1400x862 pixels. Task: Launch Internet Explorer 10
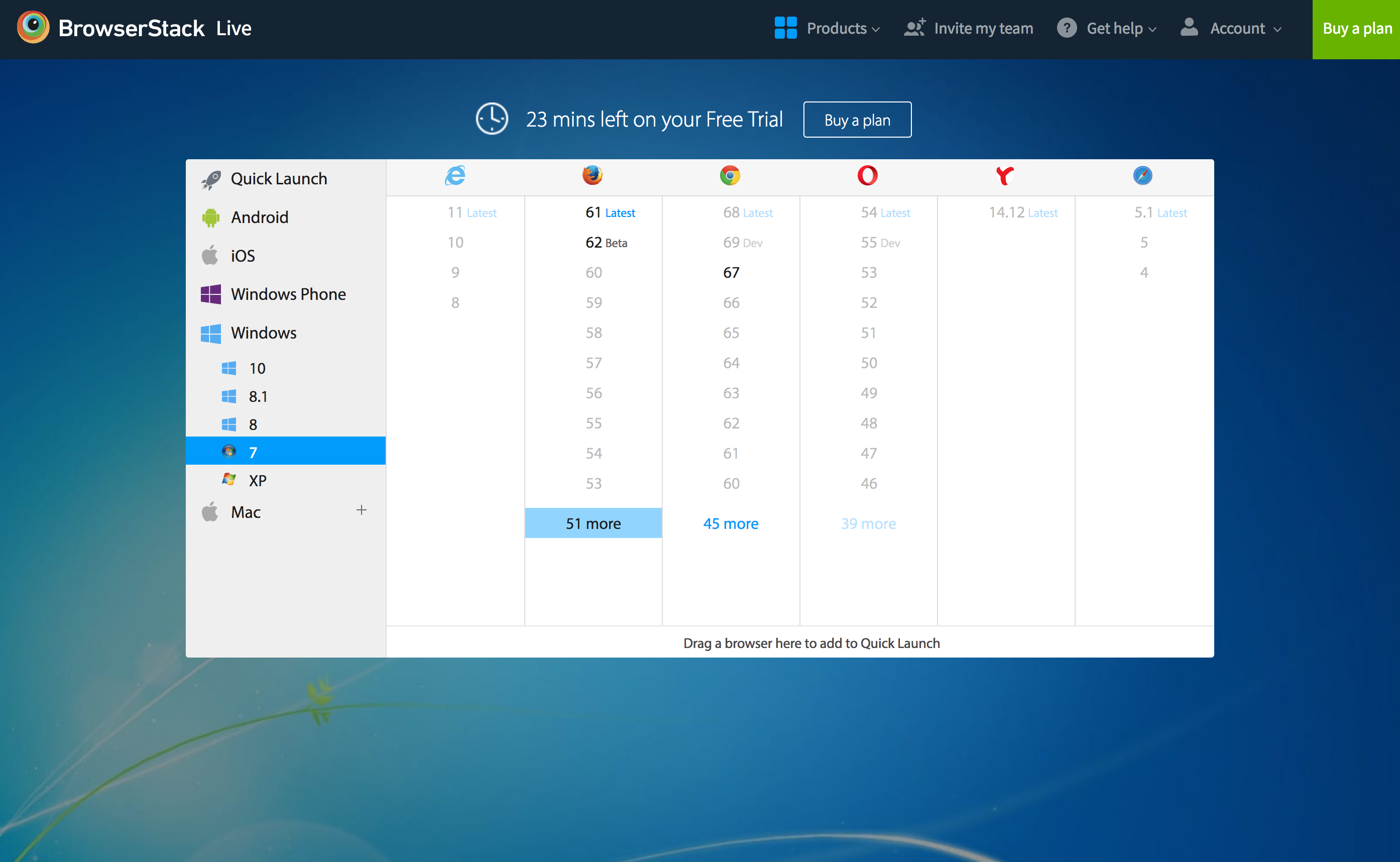(x=455, y=243)
